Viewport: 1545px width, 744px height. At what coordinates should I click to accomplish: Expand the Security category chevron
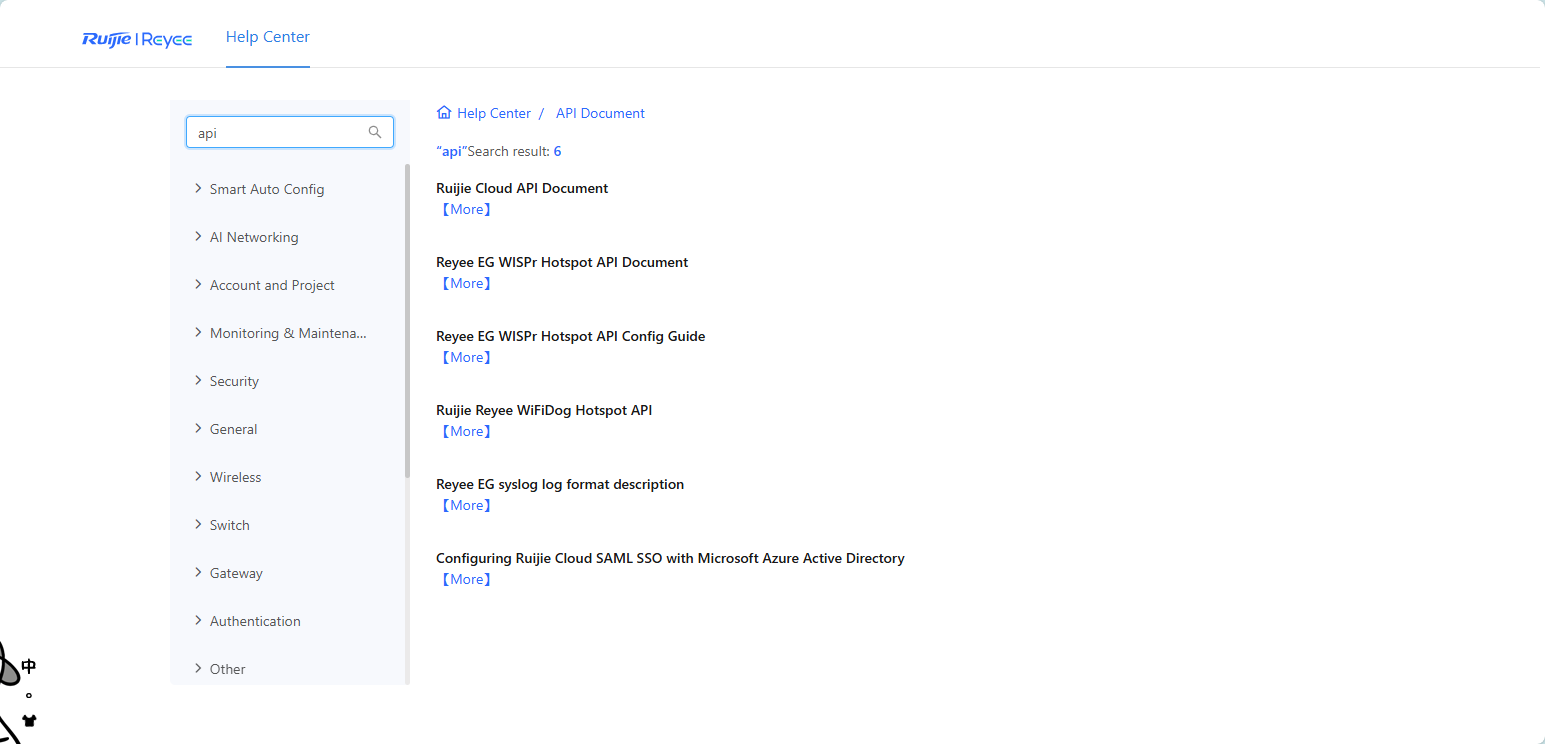pos(198,380)
